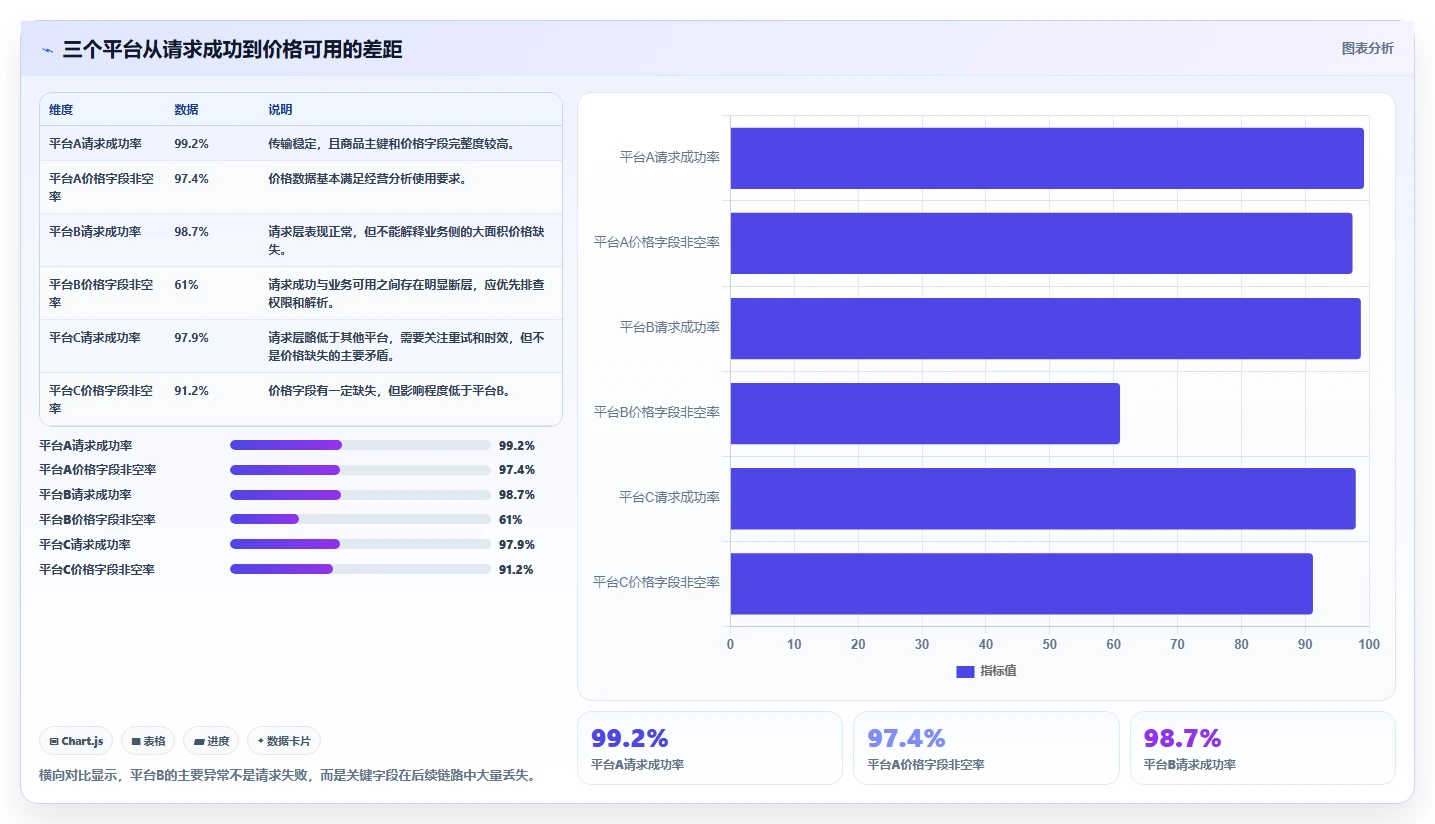The image size is (1435, 824).
Task: Open the 97.4% 平台A价格字段非空率 data card
Action: click(986, 748)
